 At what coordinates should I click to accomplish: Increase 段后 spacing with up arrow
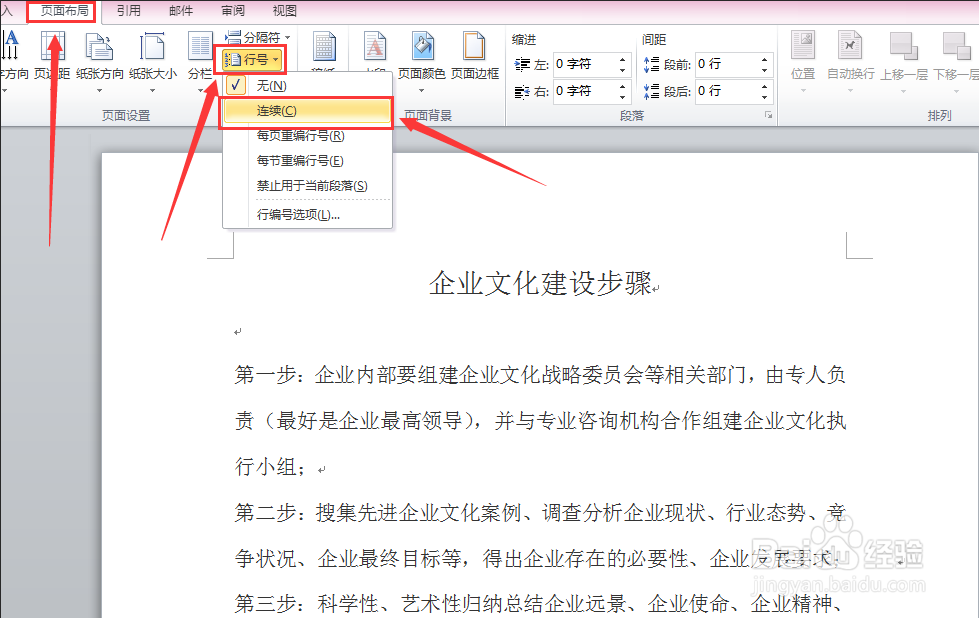click(x=765, y=86)
